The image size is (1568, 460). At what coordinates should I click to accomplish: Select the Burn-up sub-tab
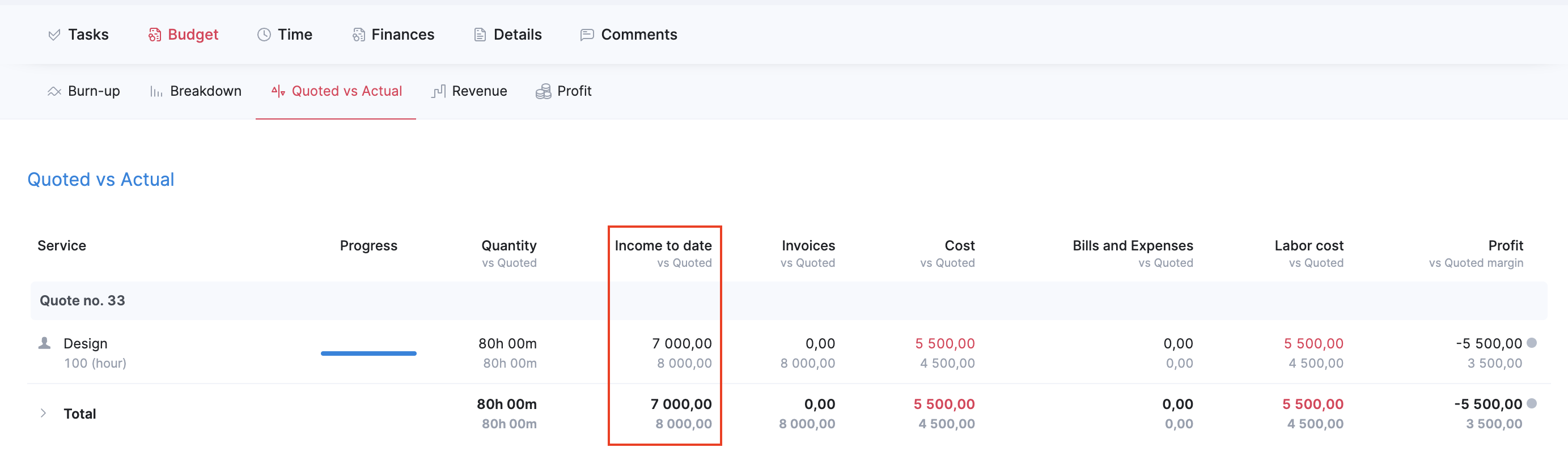click(83, 91)
